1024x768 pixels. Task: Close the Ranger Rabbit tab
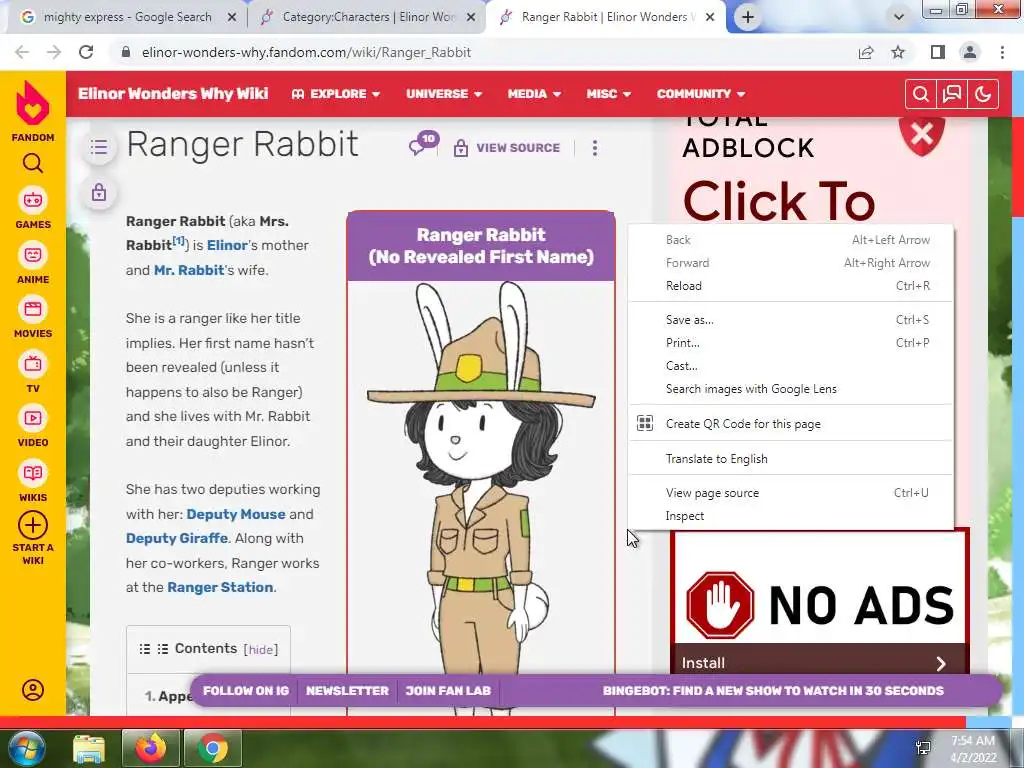tap(710, 18)
